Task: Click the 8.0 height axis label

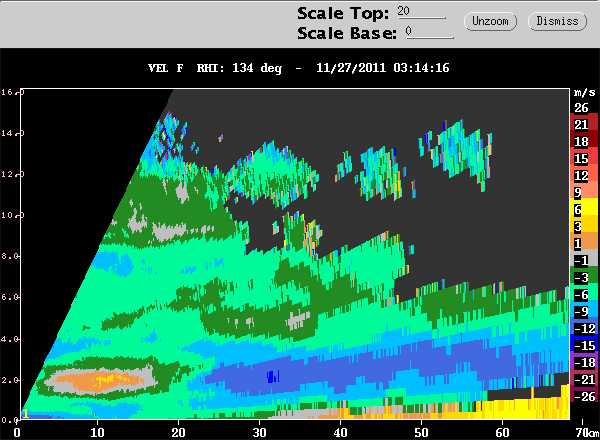Action: coord(9,256)
